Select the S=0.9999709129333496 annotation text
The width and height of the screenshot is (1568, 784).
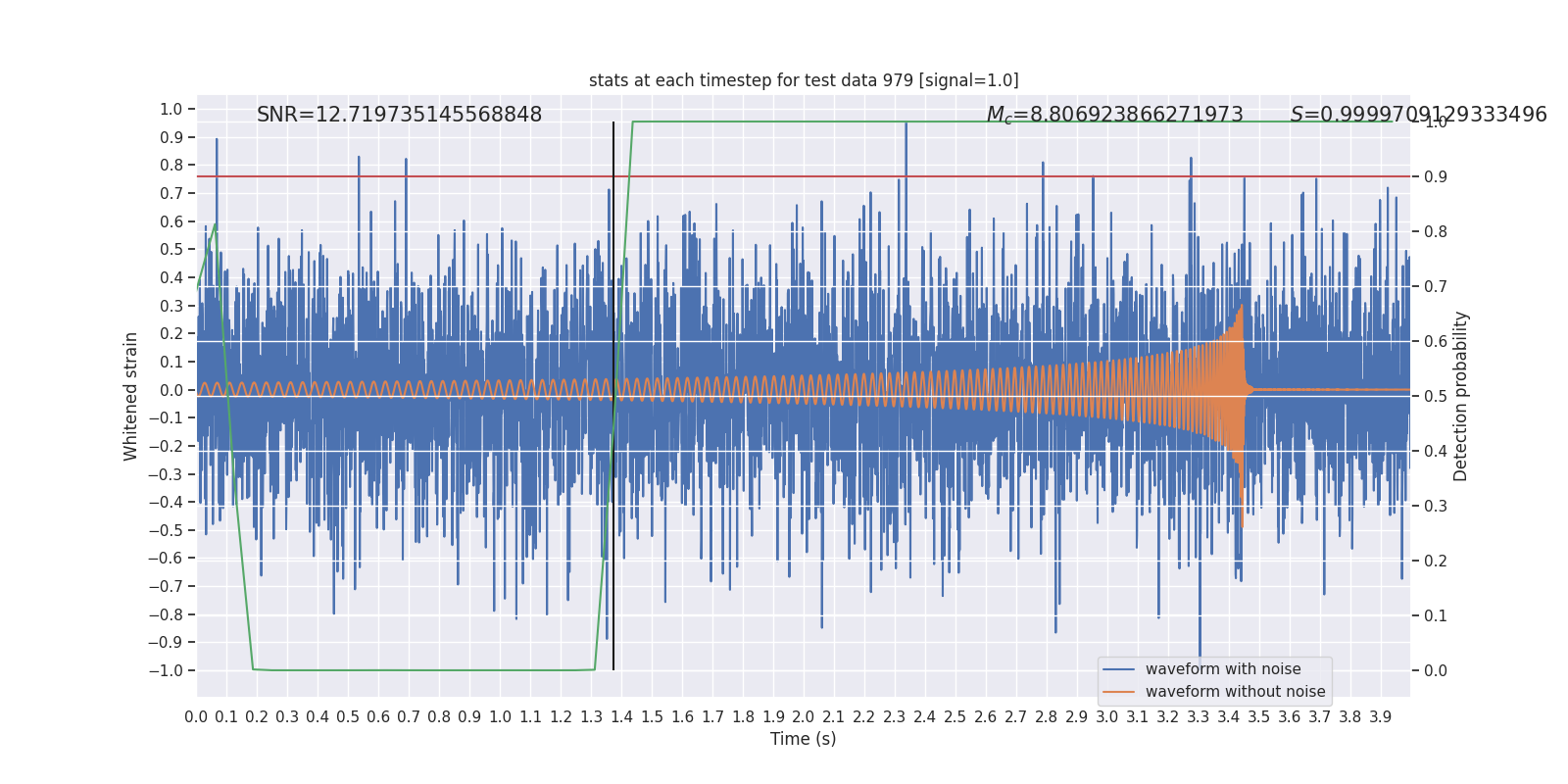(x=1418, y=115)
